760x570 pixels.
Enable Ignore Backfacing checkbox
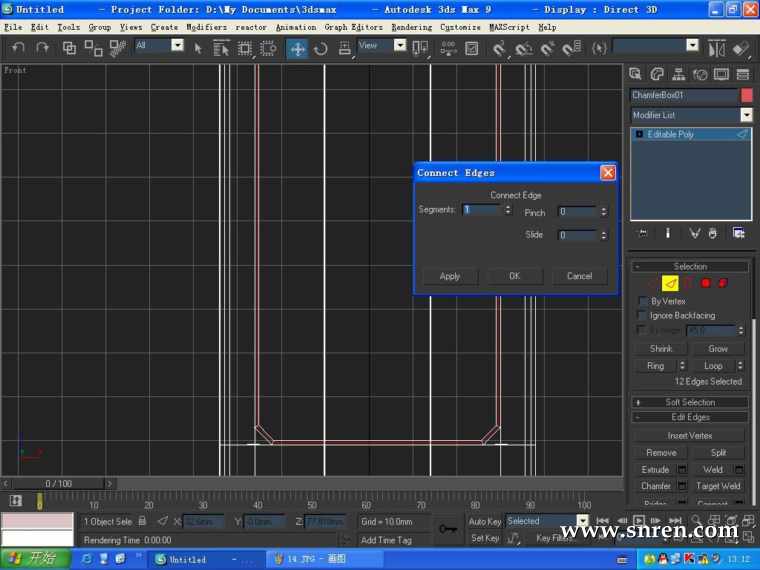point(643,316)
